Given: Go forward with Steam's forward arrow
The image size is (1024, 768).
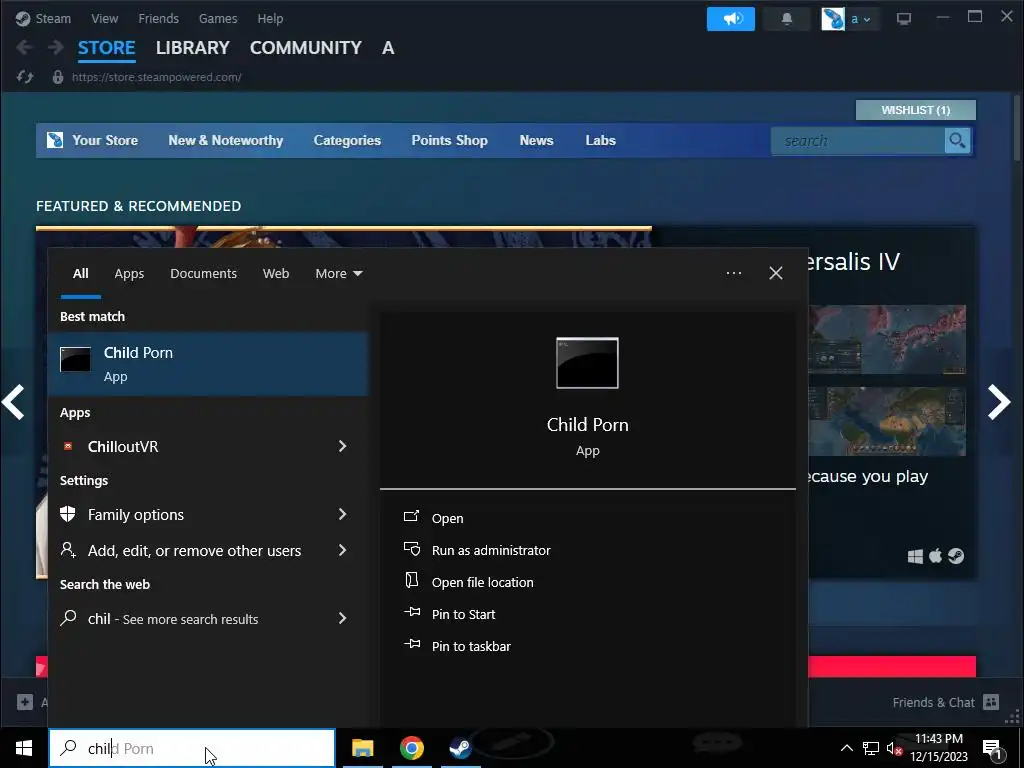Looking at the screenshot, I should point(56,48).
